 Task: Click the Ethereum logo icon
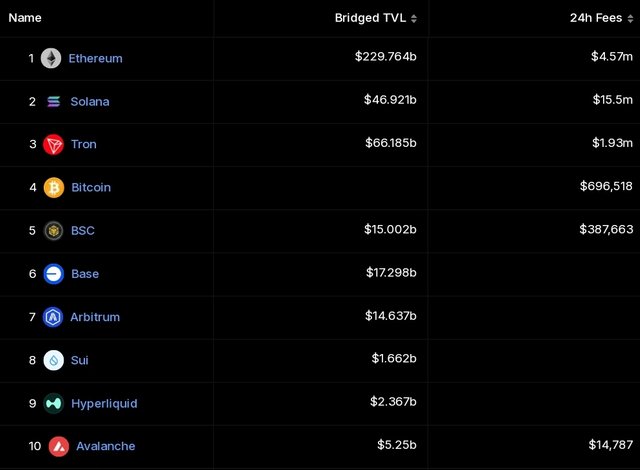pyautogui.click(x=51, y=58)
